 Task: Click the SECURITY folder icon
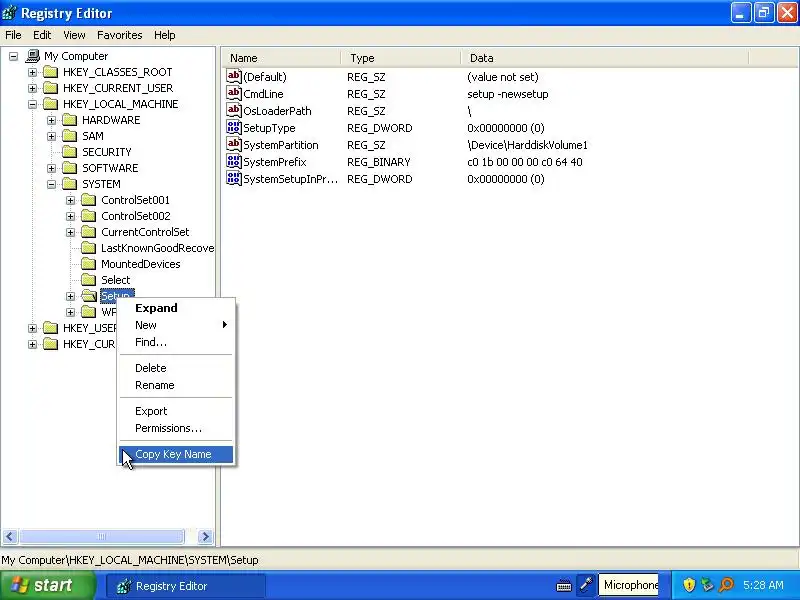[x=69, y=152]
